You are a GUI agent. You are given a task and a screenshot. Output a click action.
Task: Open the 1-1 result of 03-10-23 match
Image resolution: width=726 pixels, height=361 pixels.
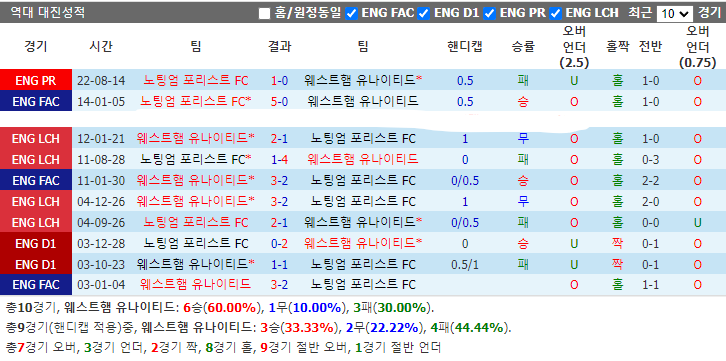click(x=279, y=265)
